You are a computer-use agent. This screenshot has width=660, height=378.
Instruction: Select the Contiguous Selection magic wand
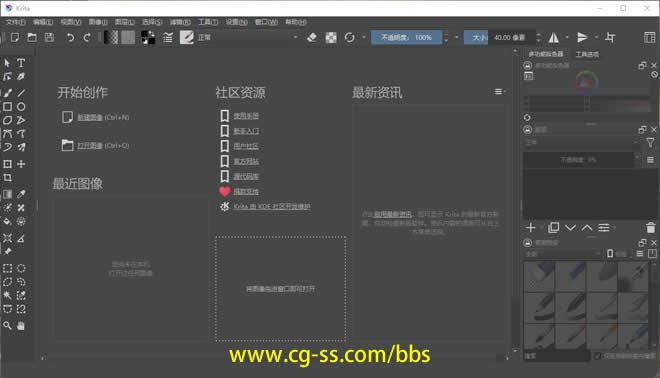(x=7, y=295)
